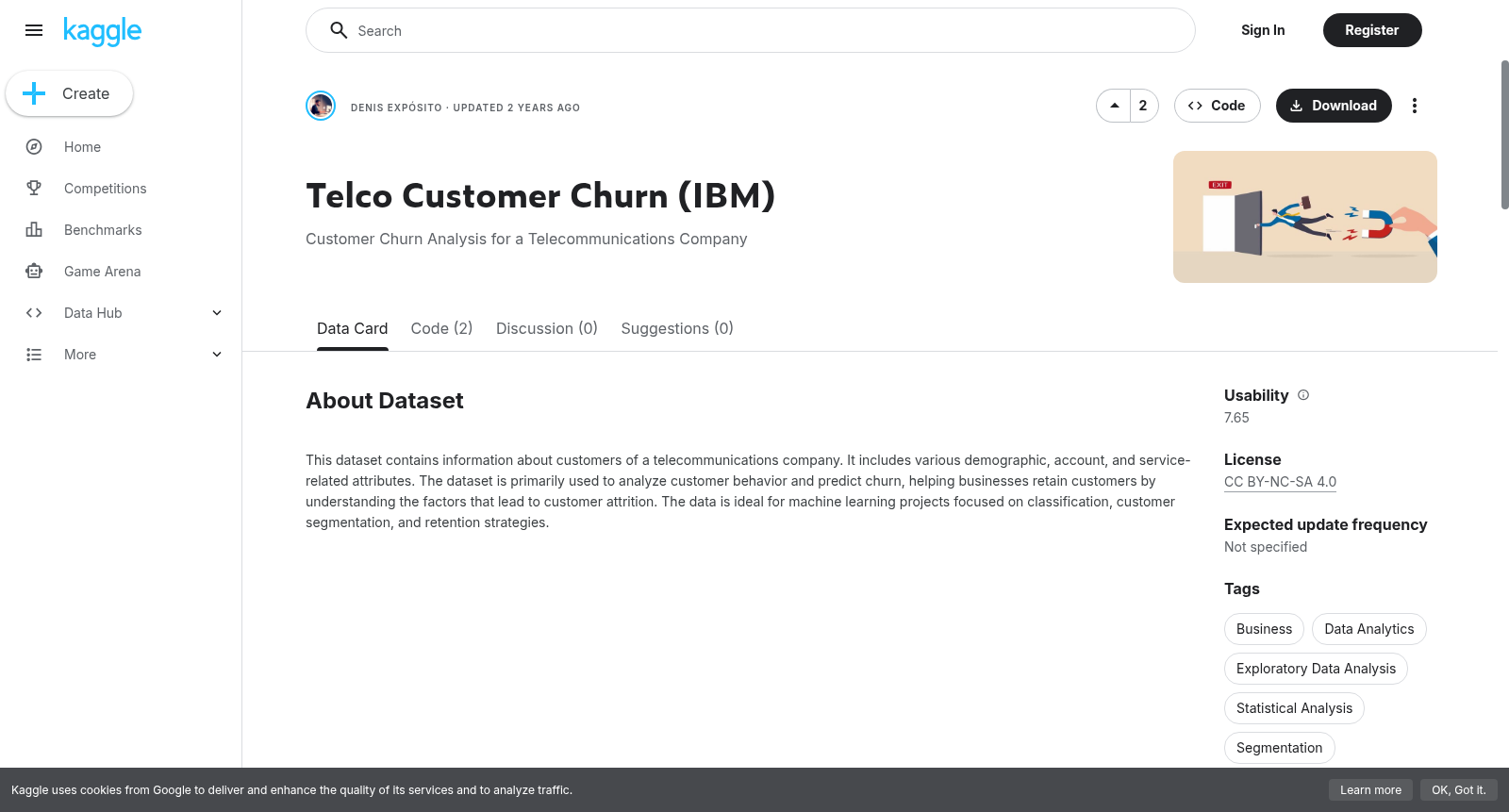Viewport: 1509px width, 812px height.
Task: Upvote the dataset with the arrow
Action: (1114, 106)
